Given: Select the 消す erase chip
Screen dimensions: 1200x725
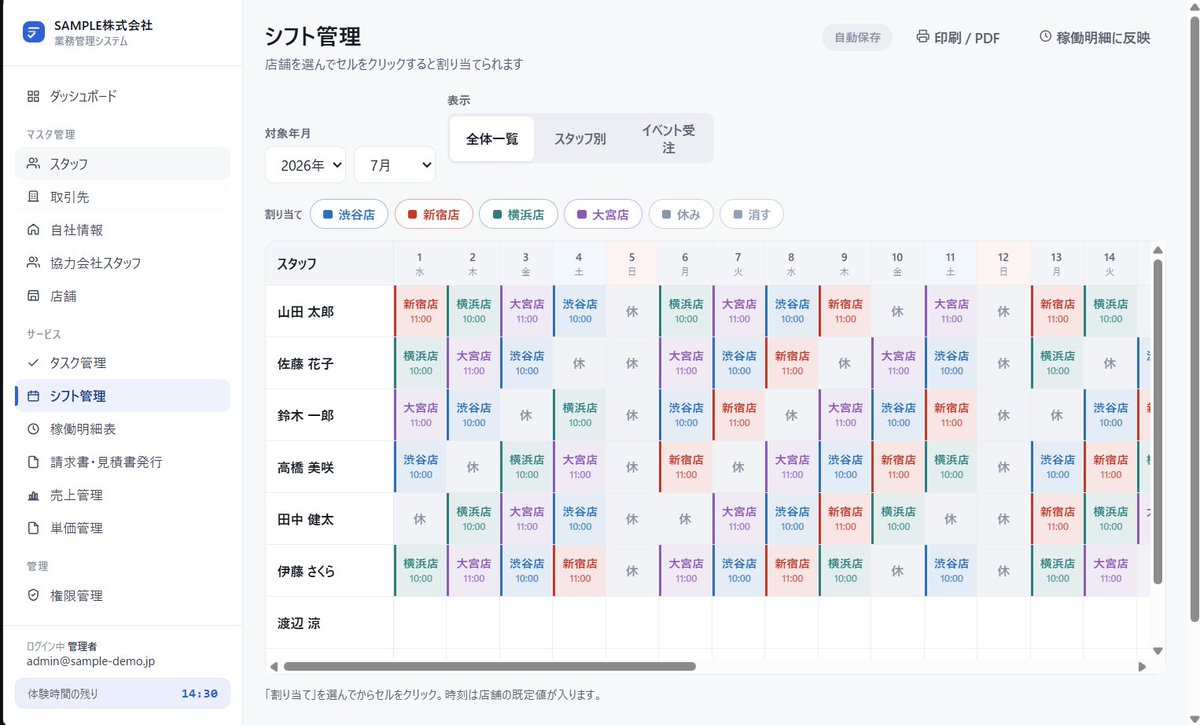Looking at the screenshot, I should point(752,214).
